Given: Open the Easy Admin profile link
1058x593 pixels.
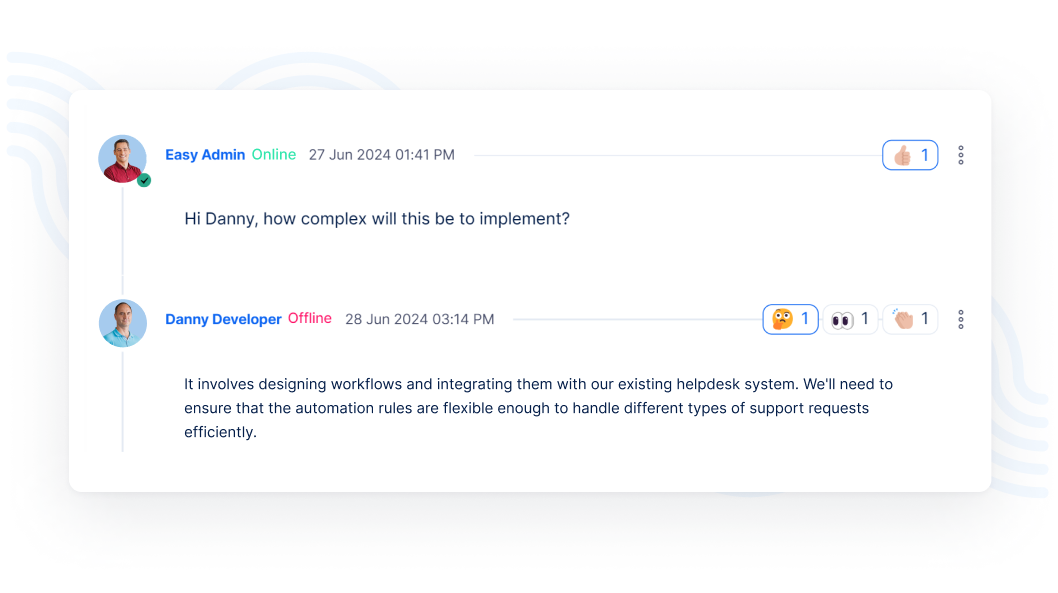Looking at the screenshot, I should pos(205,155).
